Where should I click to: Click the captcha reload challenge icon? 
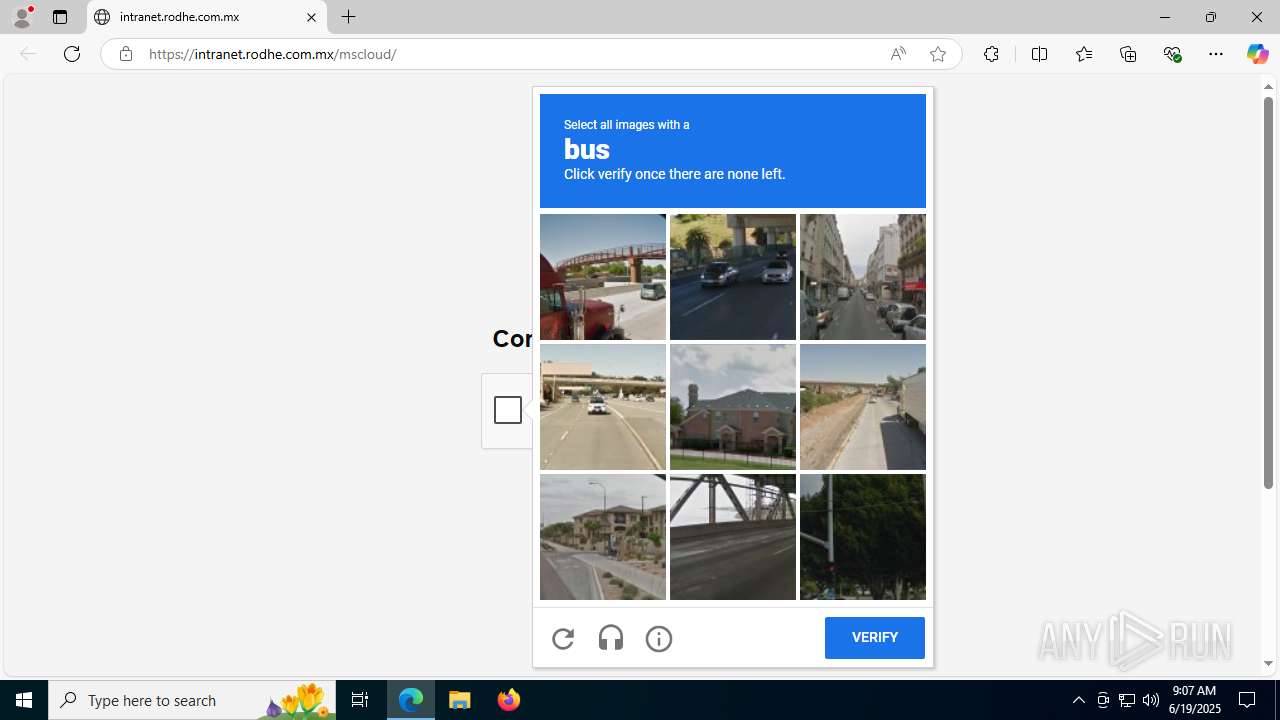563,638
